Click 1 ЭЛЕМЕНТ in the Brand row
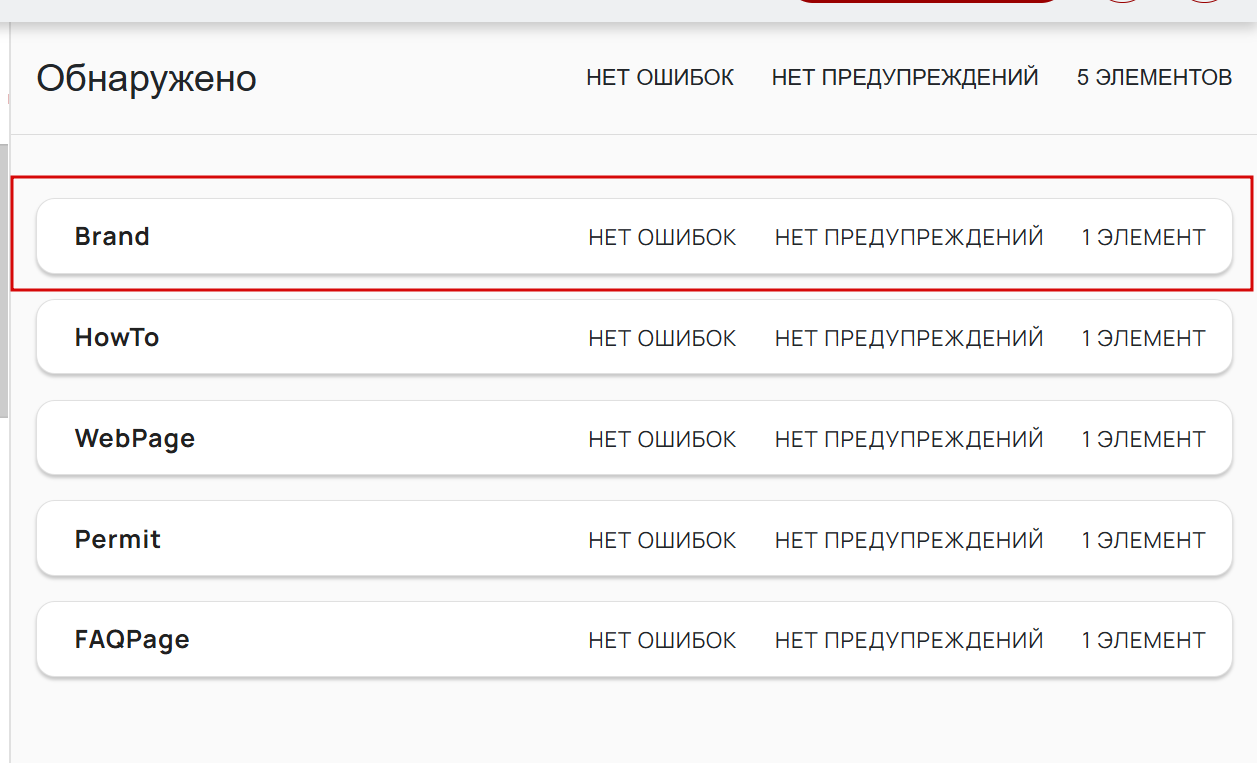This screenshot has width=1257, height=763. [x=1143, y=238]
